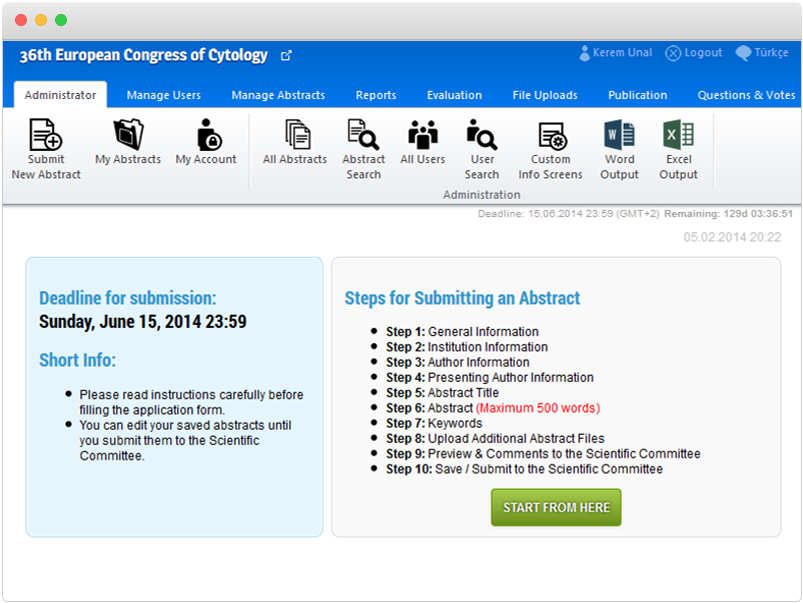Click the 'Step 7: Keywords' text
The image size is (803, 603).
[x=434, y=423]
